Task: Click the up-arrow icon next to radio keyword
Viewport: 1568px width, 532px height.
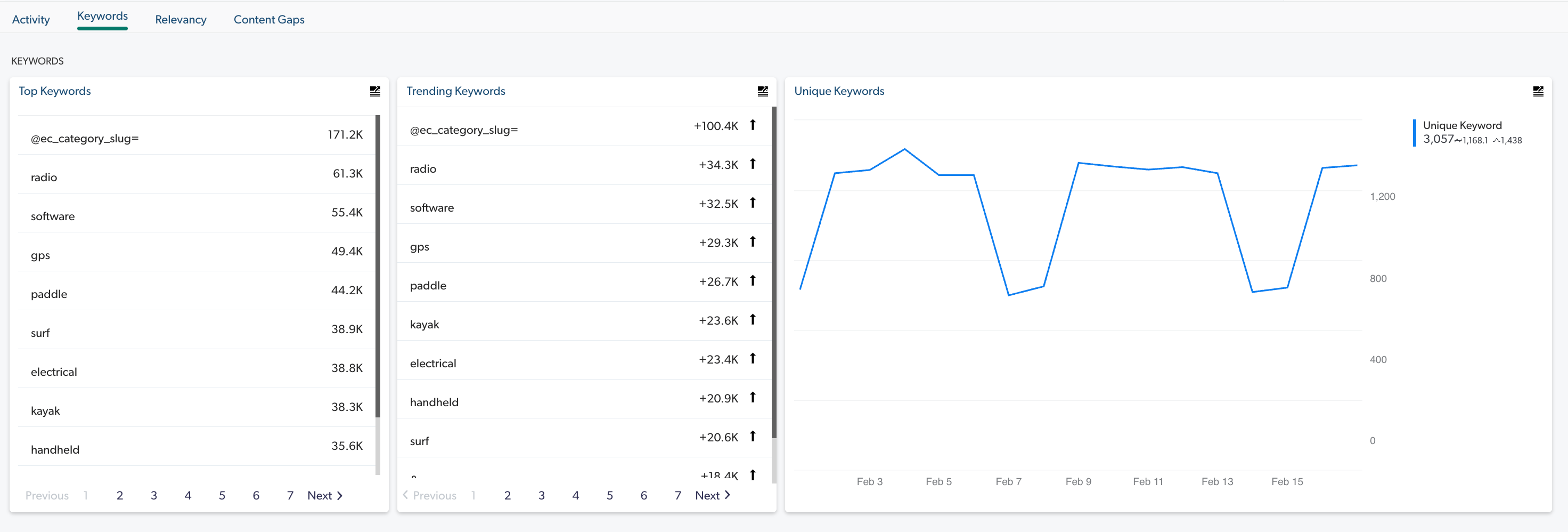Action: coord(753,164)
